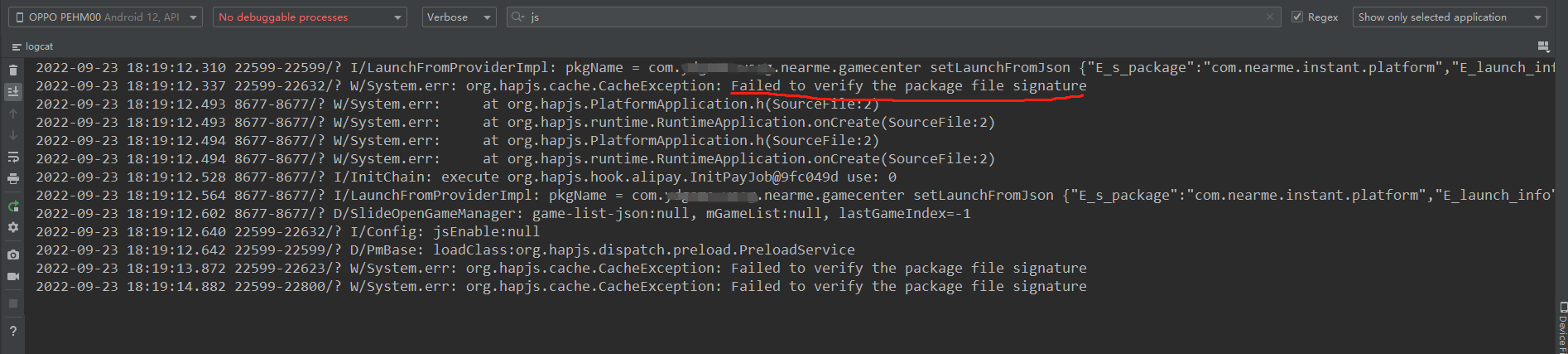Expand the No debuggable processes dropdown
Viewport: 1568px width, 354px height.
tap(310, 17)
